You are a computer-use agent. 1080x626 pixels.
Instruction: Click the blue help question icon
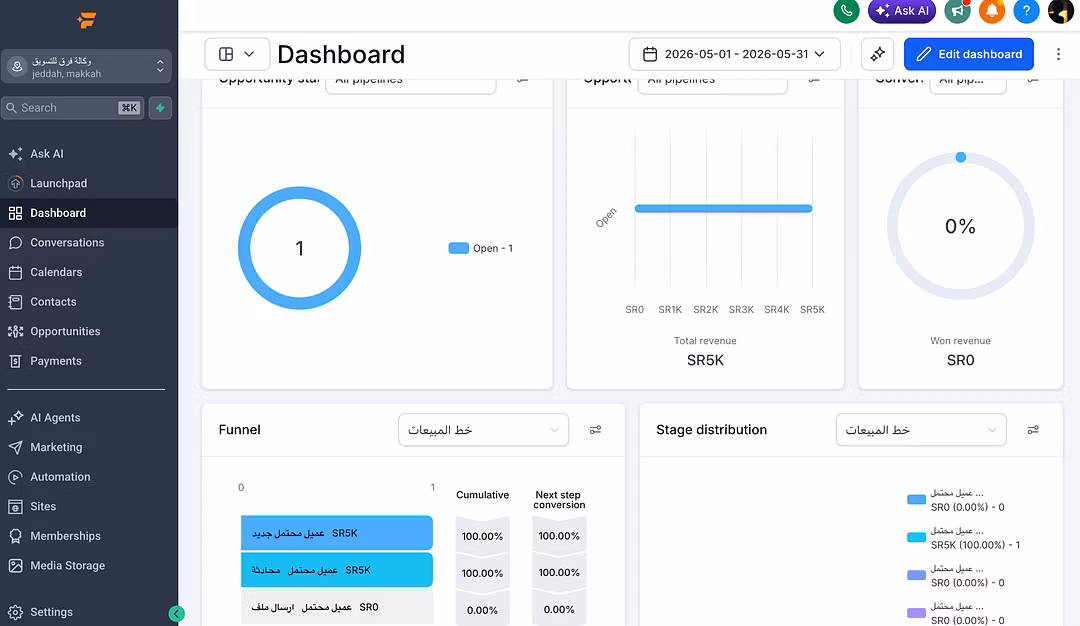click(x=1026, y=11)
